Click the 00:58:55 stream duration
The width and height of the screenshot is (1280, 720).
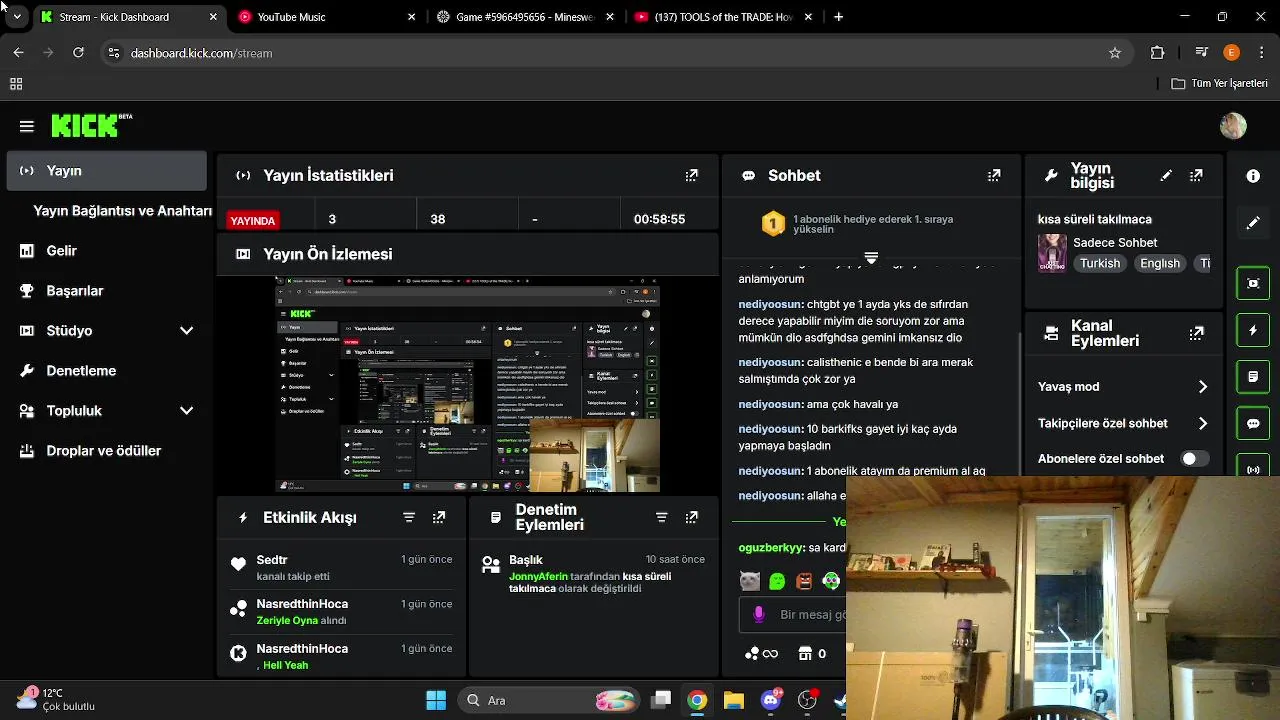(659, 219)
